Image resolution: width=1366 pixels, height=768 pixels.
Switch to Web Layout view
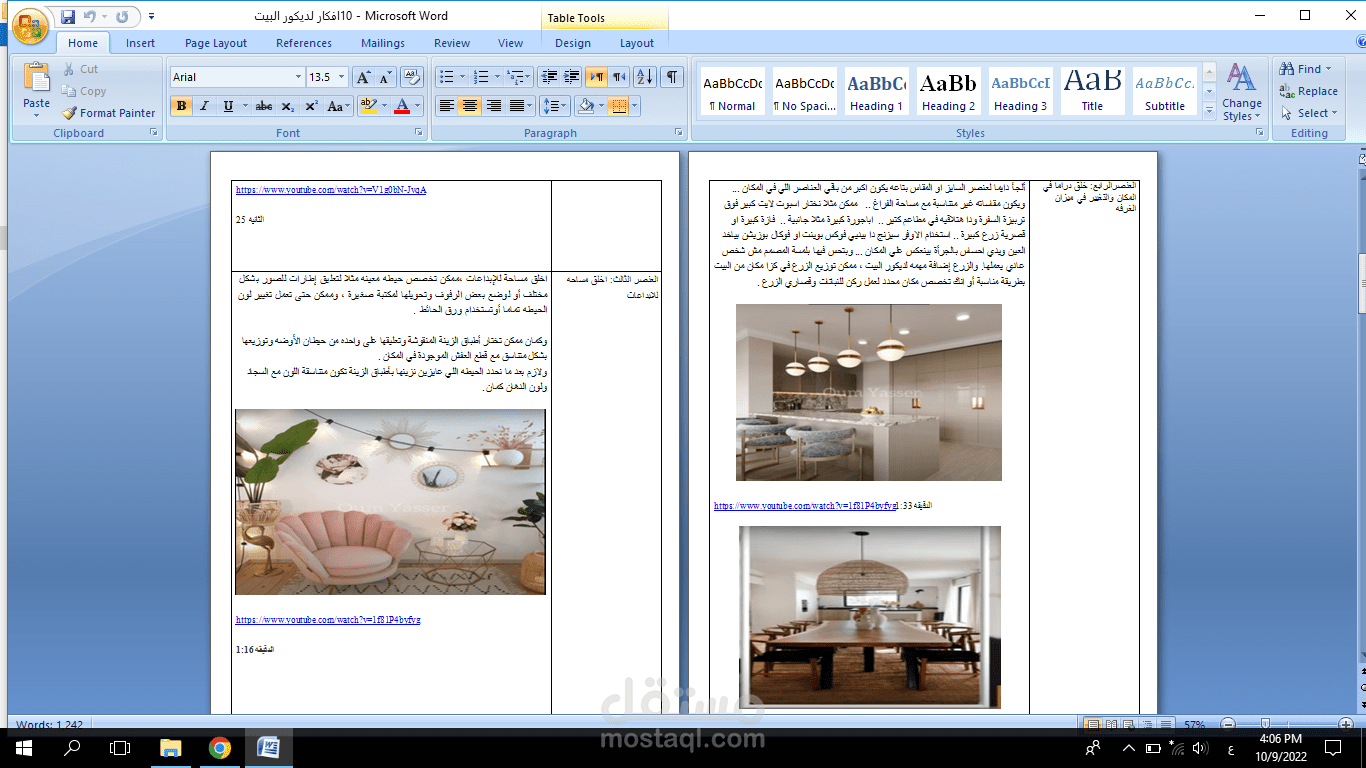tap(1128, 724)
